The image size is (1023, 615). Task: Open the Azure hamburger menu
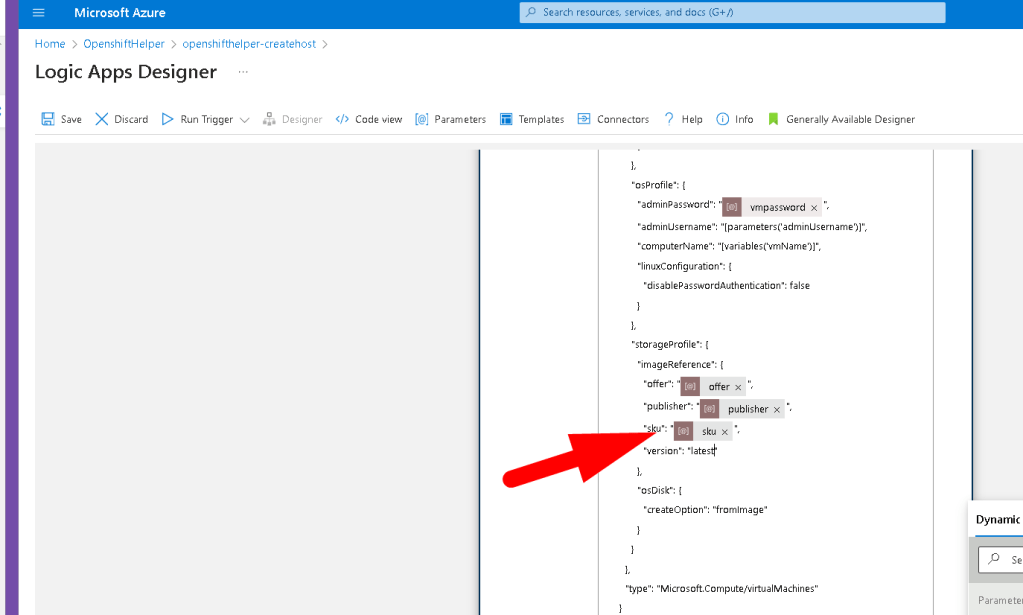click(x=38, y=12)
